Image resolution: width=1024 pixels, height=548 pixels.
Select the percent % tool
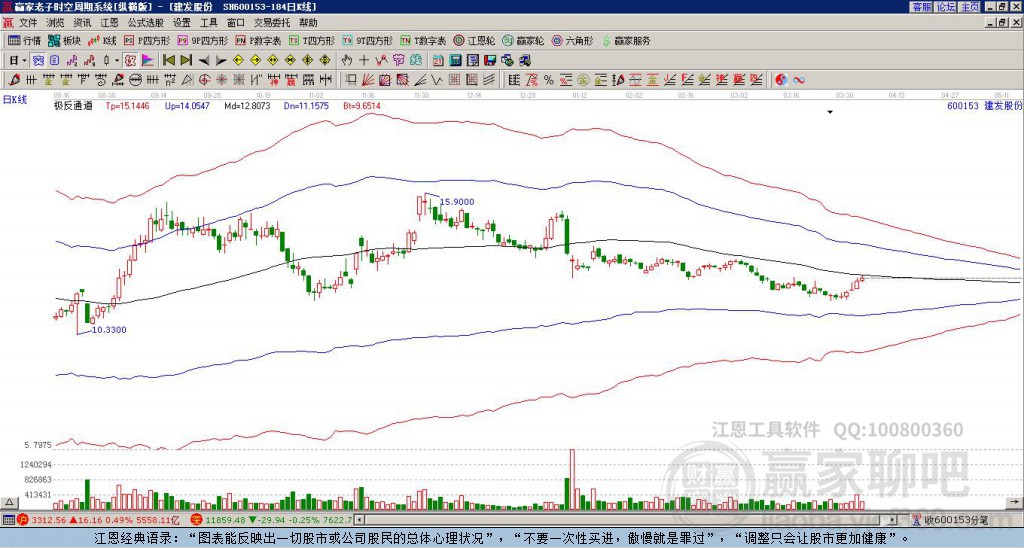point(549,80)
